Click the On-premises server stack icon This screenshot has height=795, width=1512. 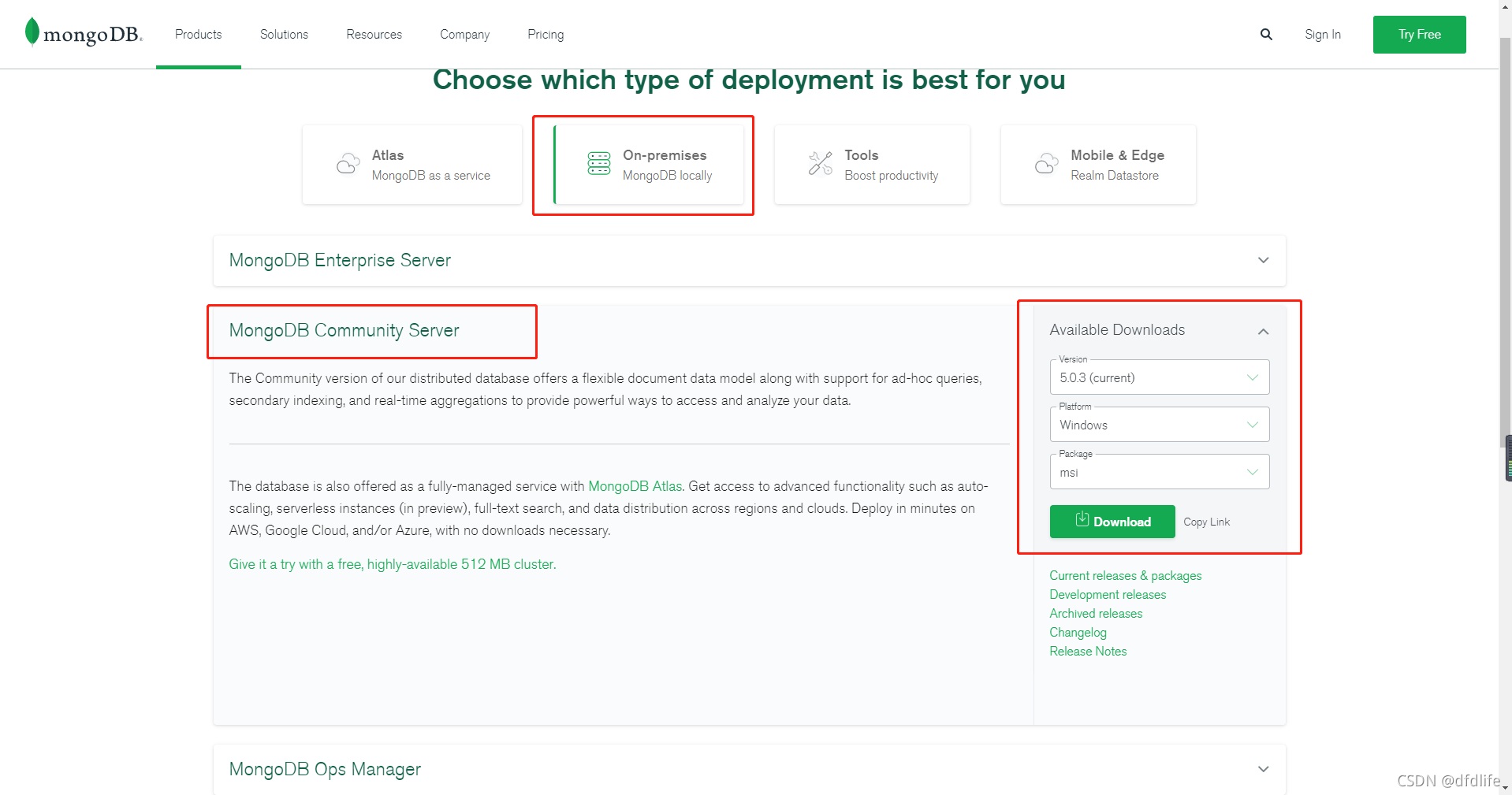pos(599,164)
